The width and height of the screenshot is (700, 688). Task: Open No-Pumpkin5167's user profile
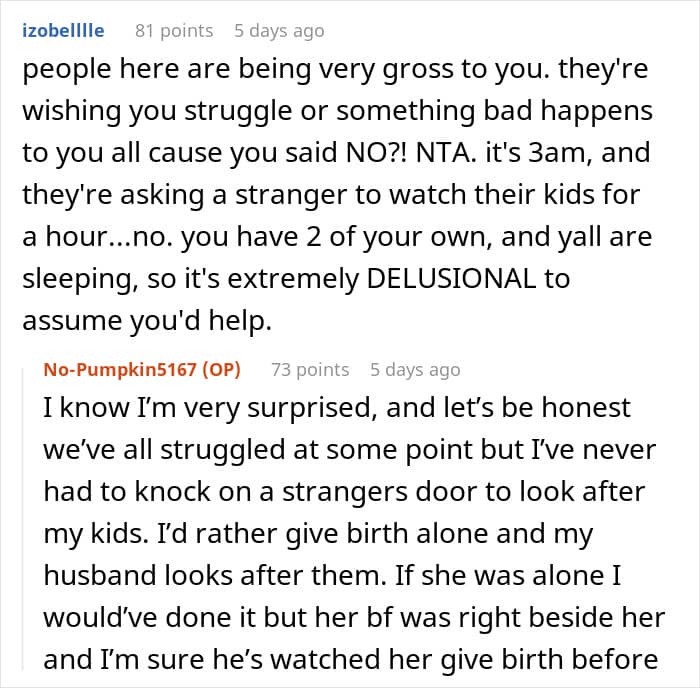[121, 370]
